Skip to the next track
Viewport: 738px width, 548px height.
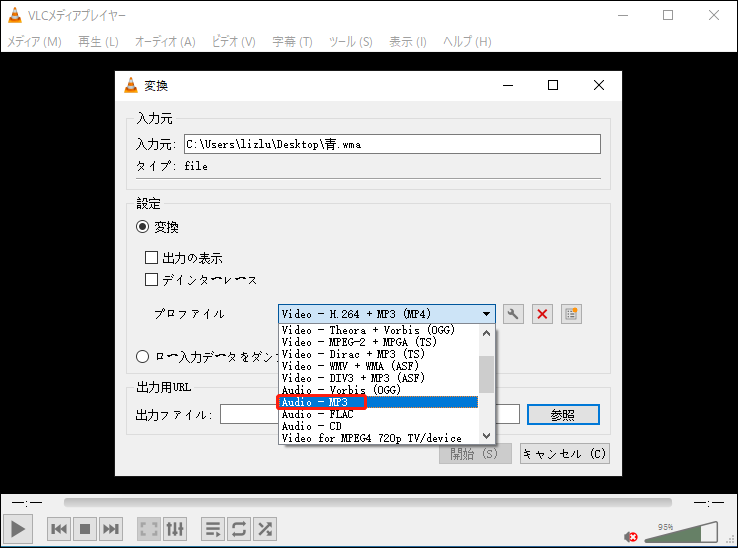111,529
